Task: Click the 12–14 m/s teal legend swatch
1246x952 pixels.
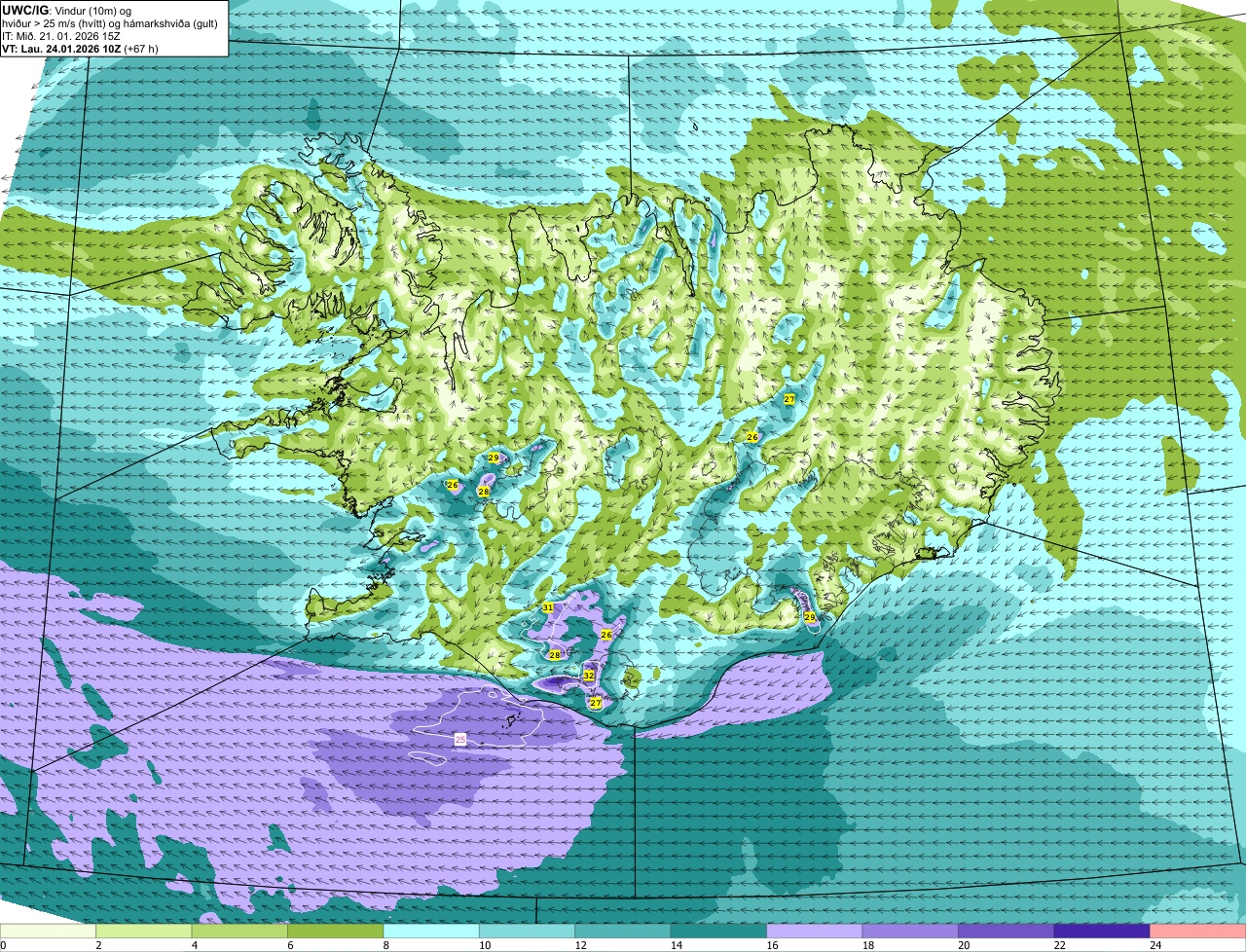Action: (x=623, y=931)
